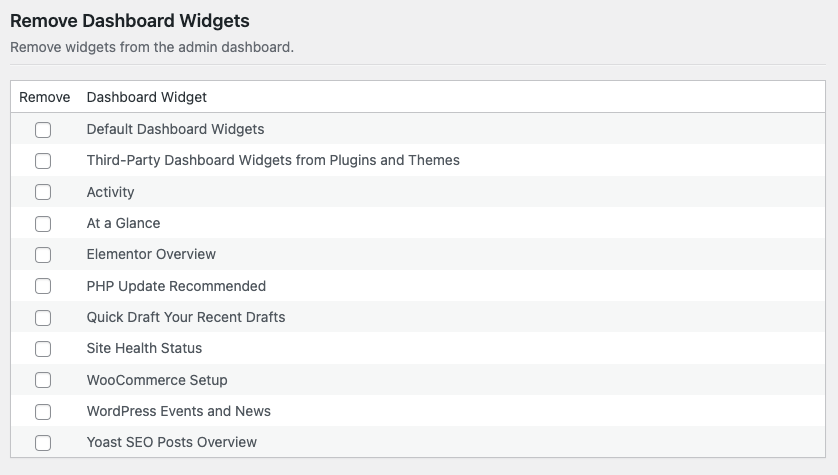Click the Remove Dashboard Widgets heading
838x475 pixels.
click(x=130, y=21)
